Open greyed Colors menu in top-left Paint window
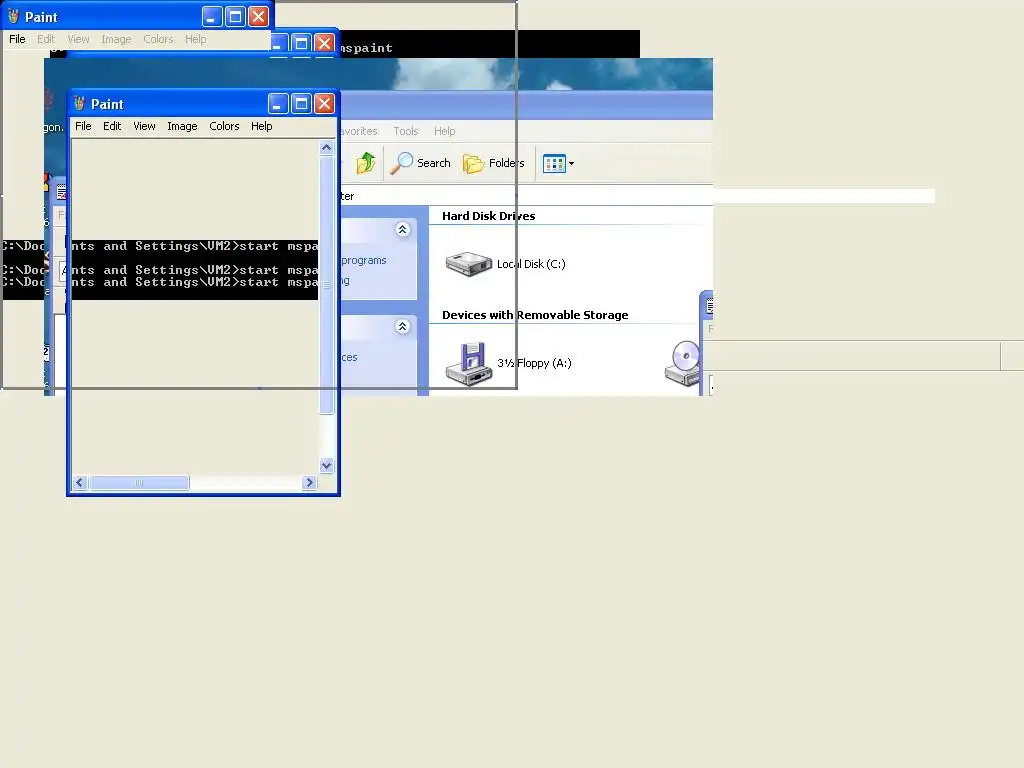 pos(158,39)
